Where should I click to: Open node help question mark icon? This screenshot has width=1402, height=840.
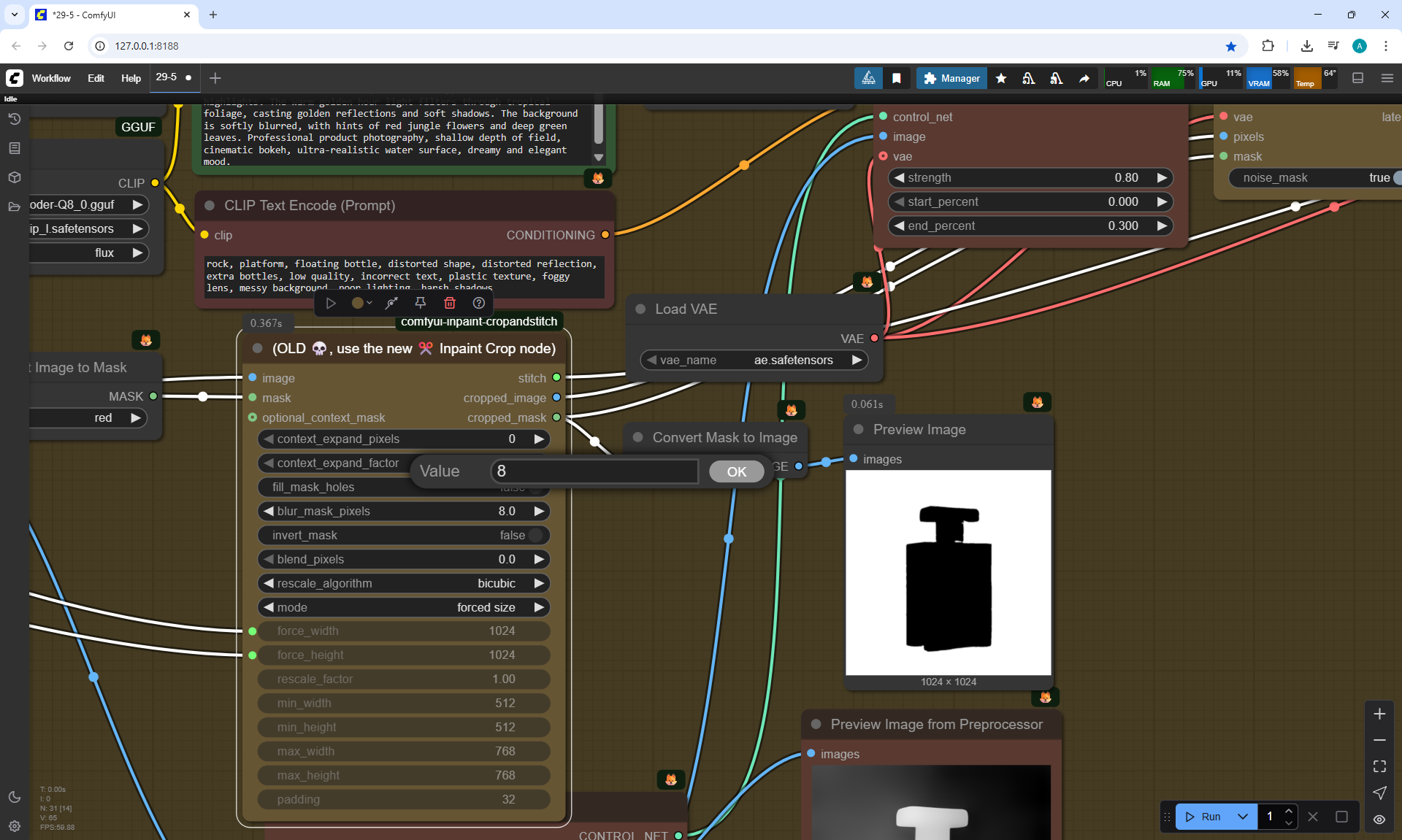tap(479, 303)
